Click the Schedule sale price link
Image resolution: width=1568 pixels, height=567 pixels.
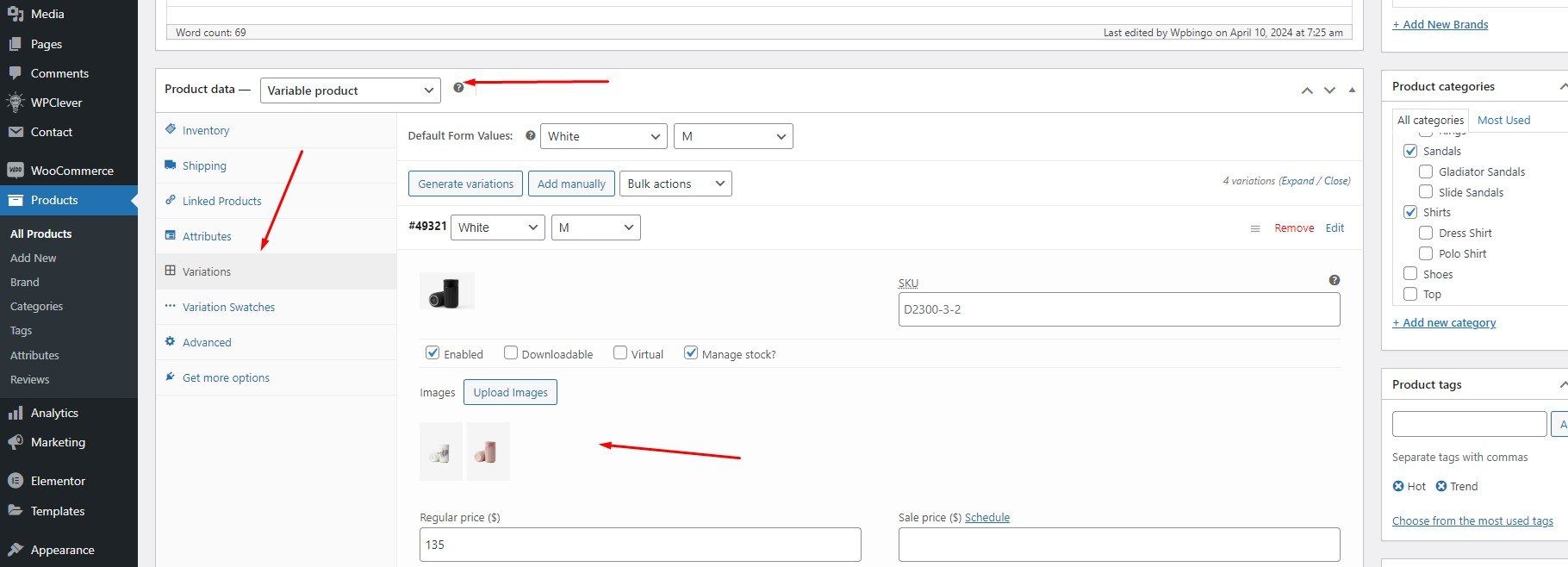click(x=987, y=517)
